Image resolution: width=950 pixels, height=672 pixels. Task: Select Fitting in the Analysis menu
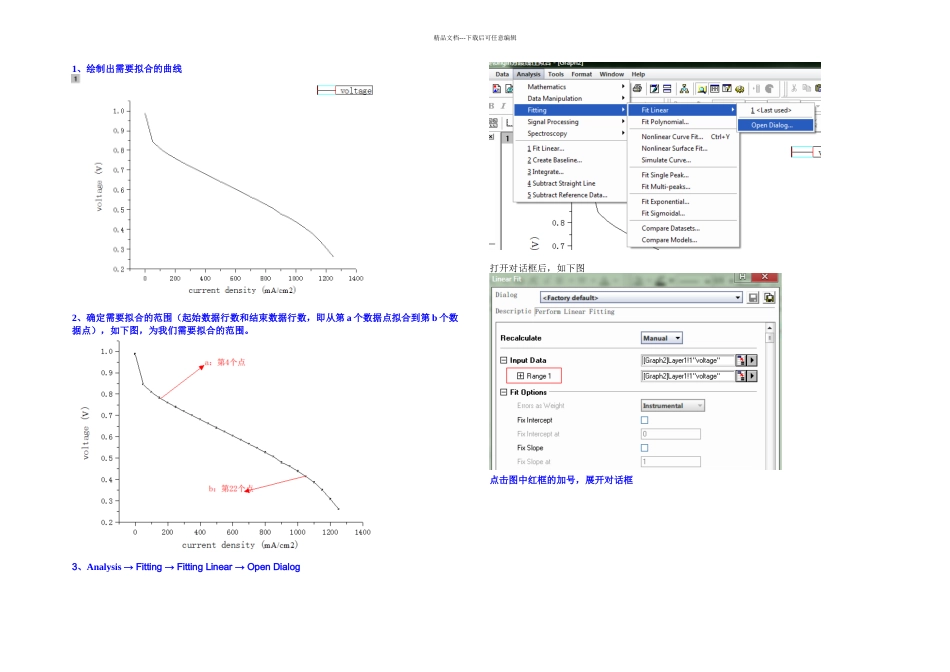point(570,110)
